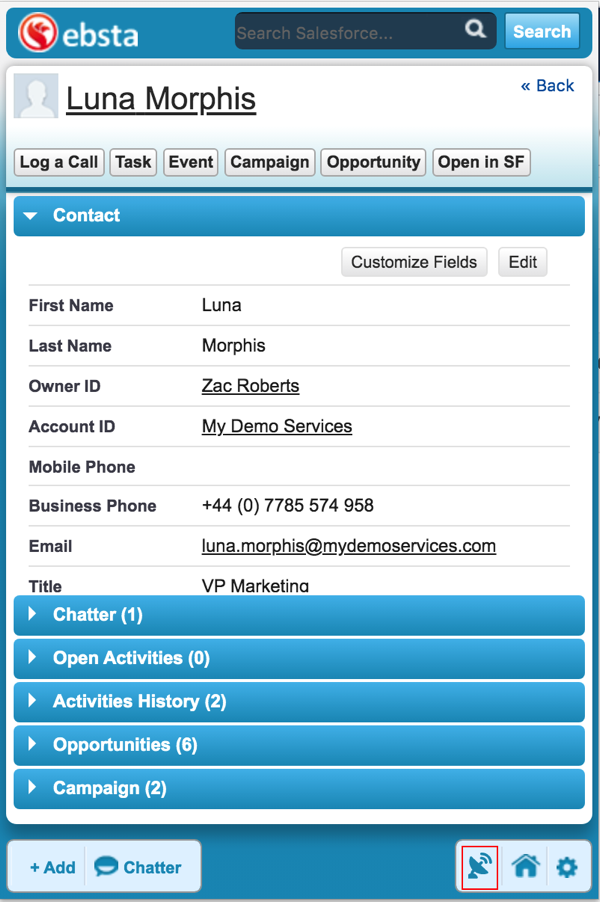Expand Open Activities (0) section
The image size is (600, 902).
pos(299,658)
